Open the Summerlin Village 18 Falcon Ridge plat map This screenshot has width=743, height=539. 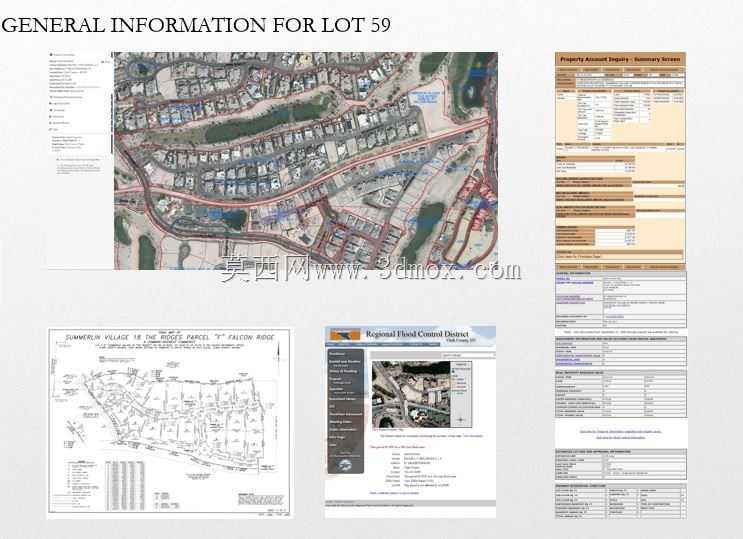click(169, 422)
